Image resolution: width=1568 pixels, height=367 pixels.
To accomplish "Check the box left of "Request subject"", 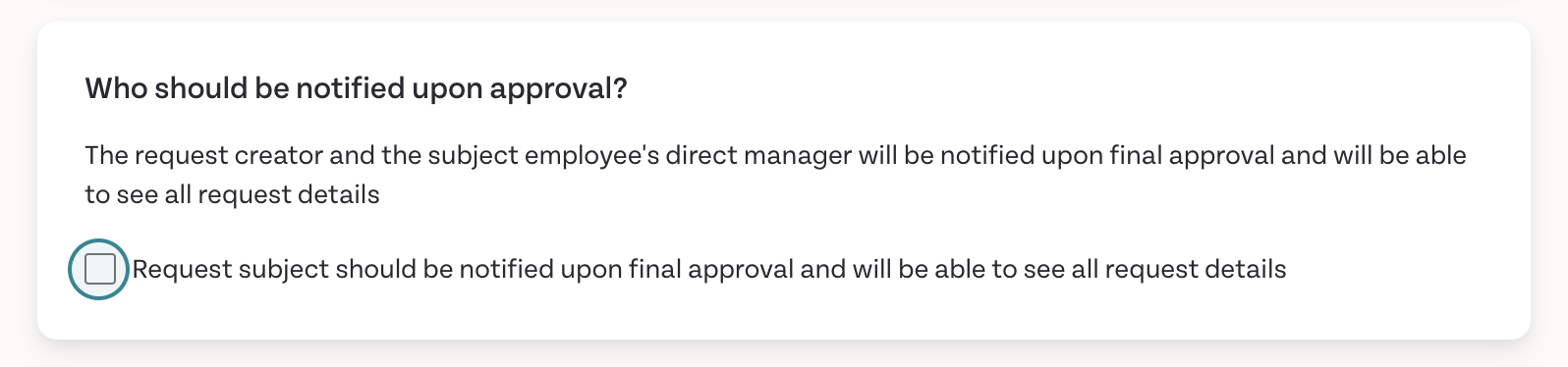I will point(100,269).
